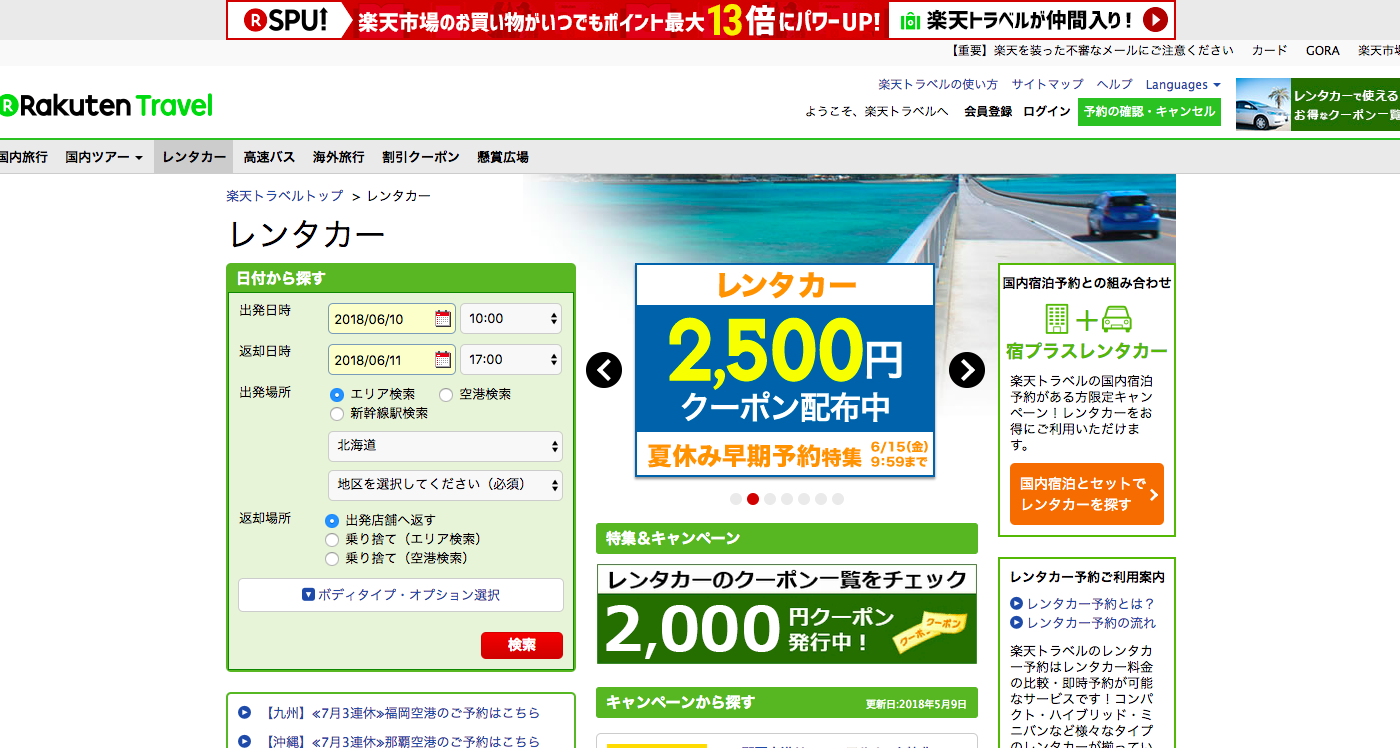Expand the 国内ツアー menu
This screenshot has width=1400, height=748.
104,157
